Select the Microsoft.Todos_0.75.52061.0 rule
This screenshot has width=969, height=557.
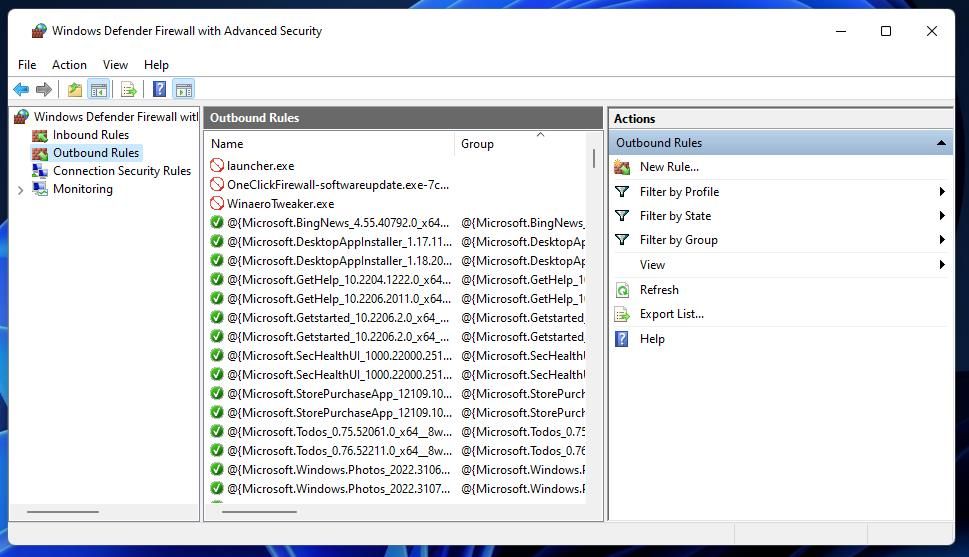click(x=339, y=432)
